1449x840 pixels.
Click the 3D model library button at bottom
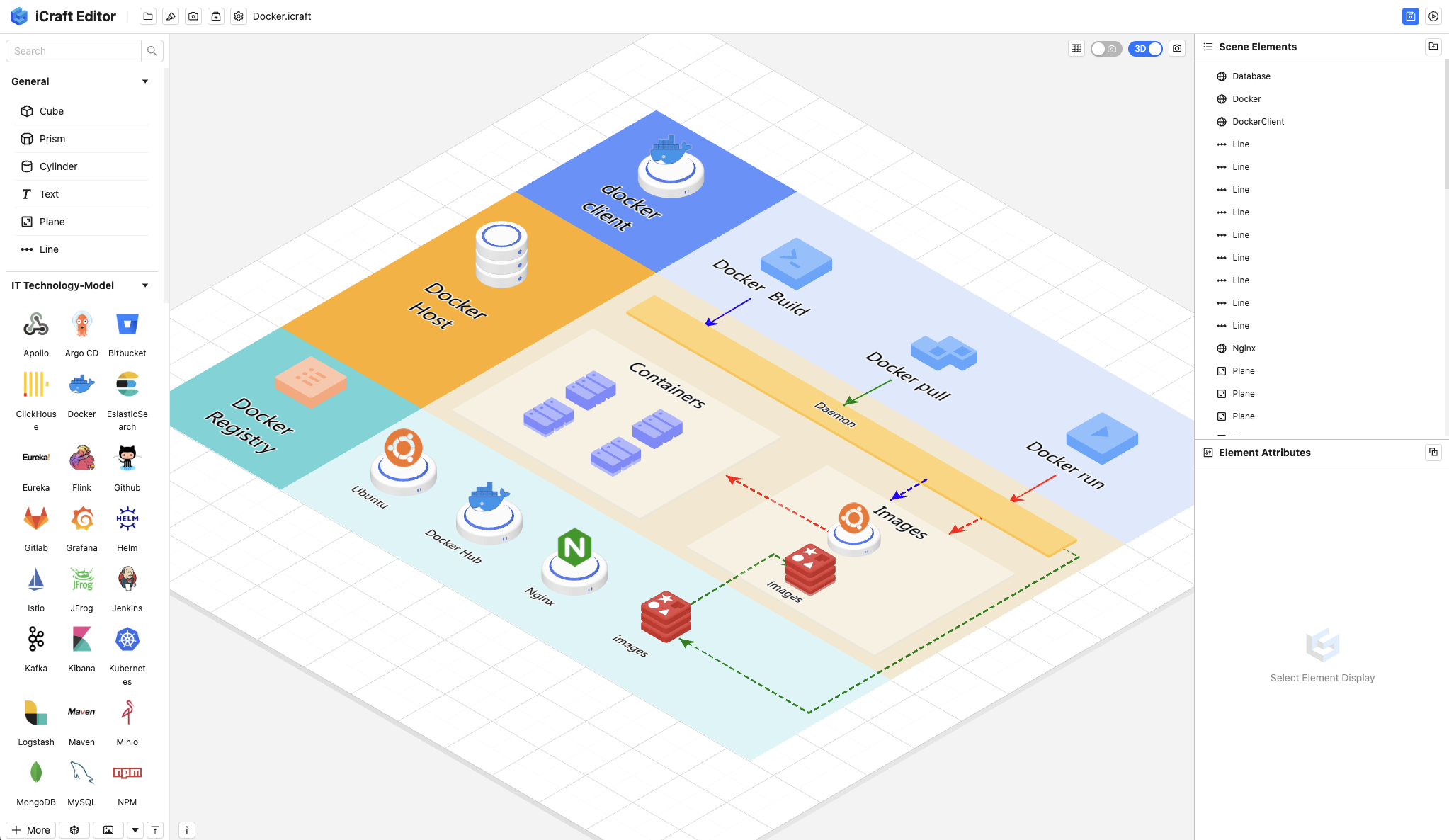click(x=74, y=830)
